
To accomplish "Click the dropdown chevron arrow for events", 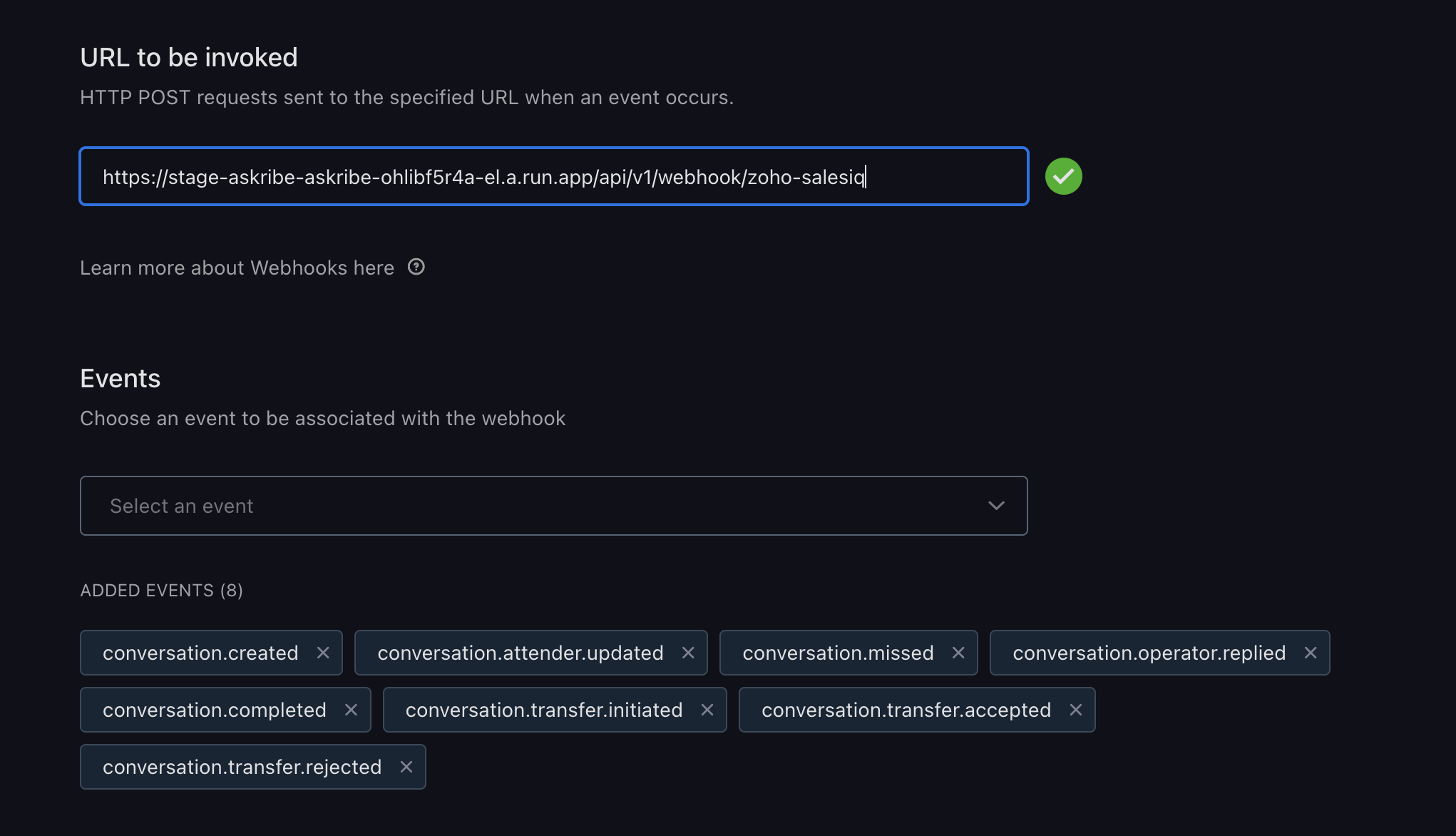I will coord(996,506).
